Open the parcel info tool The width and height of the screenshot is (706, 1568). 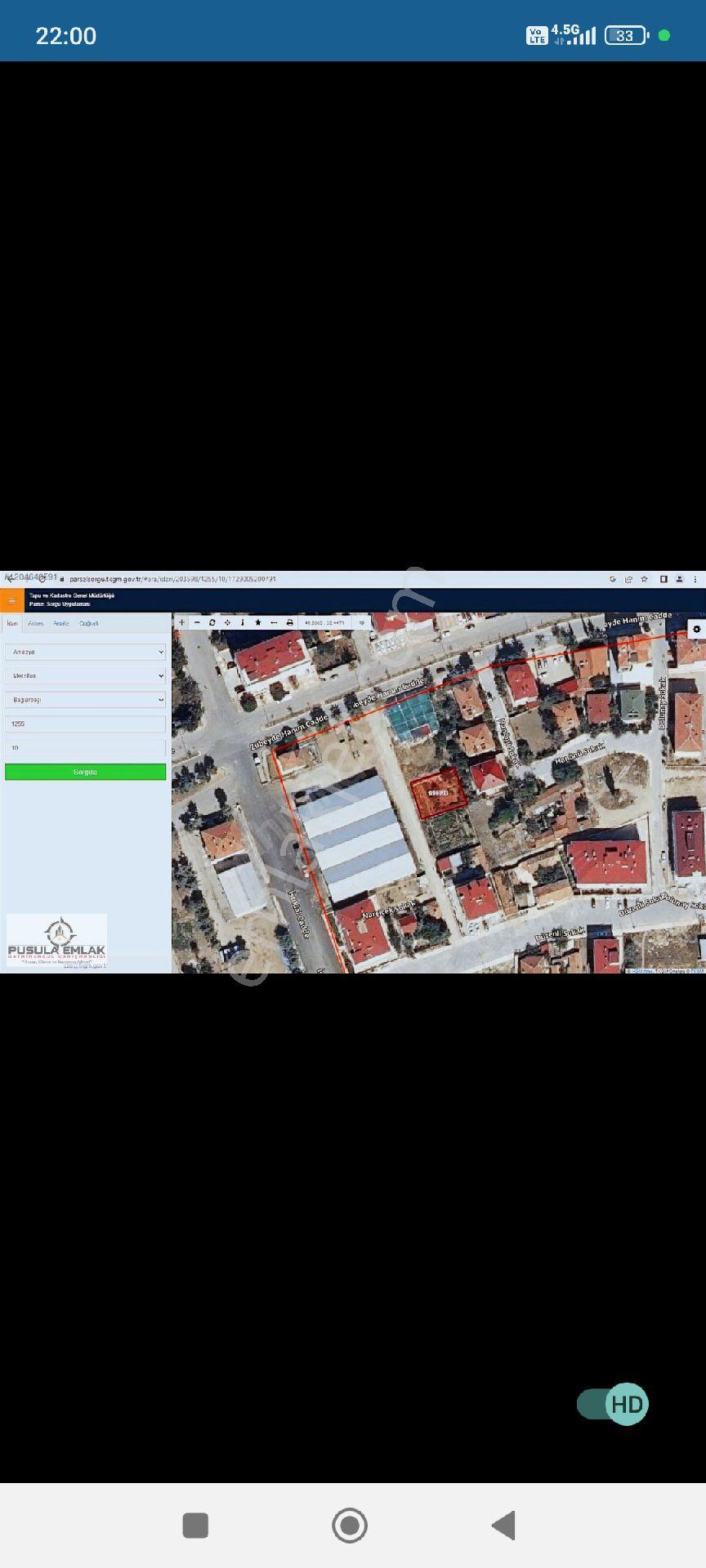pos(243,622)
